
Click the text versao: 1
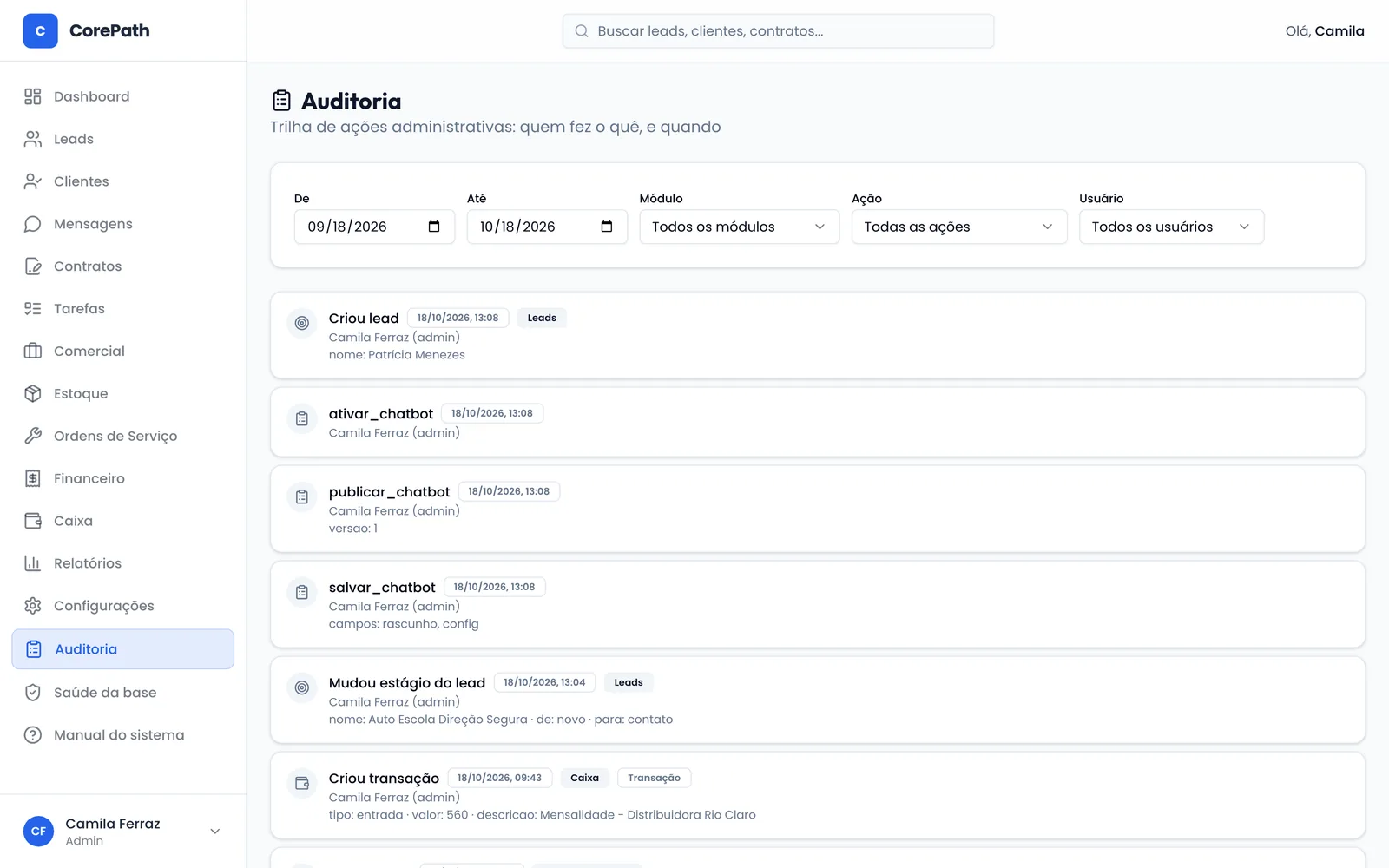click(353, 529)
